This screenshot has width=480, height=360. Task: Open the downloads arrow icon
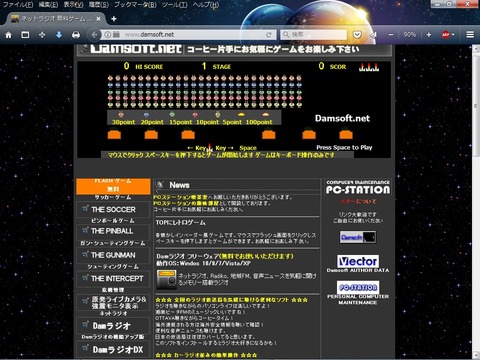click(59, 35)
